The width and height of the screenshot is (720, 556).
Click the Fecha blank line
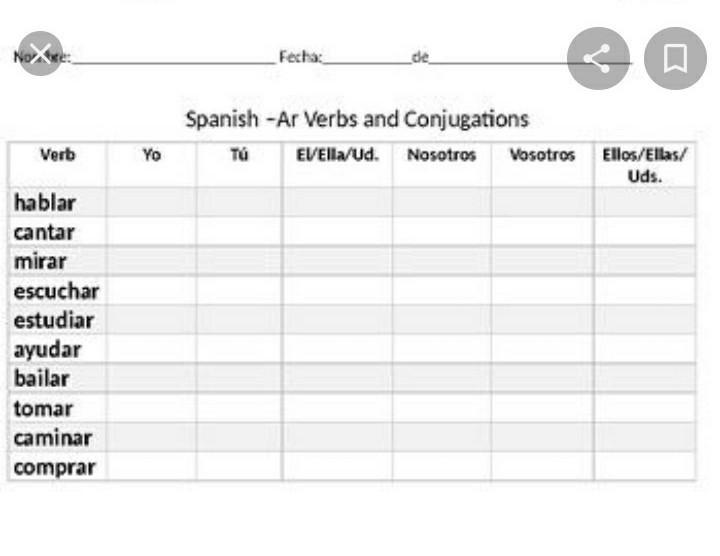[x=366, y=60]
